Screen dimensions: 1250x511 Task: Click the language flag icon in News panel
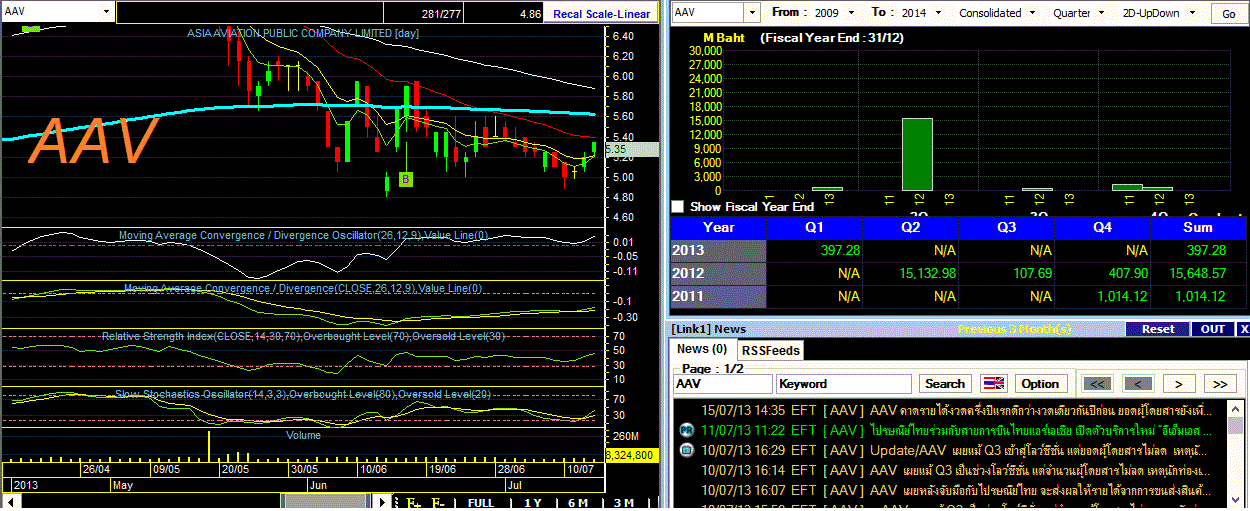994,384
